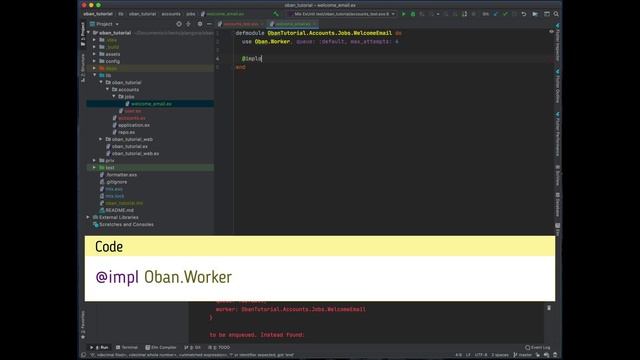Switch to the red accounts test editor tab
This screenshot has height=360, width=640.
click(x=240, y=24)
